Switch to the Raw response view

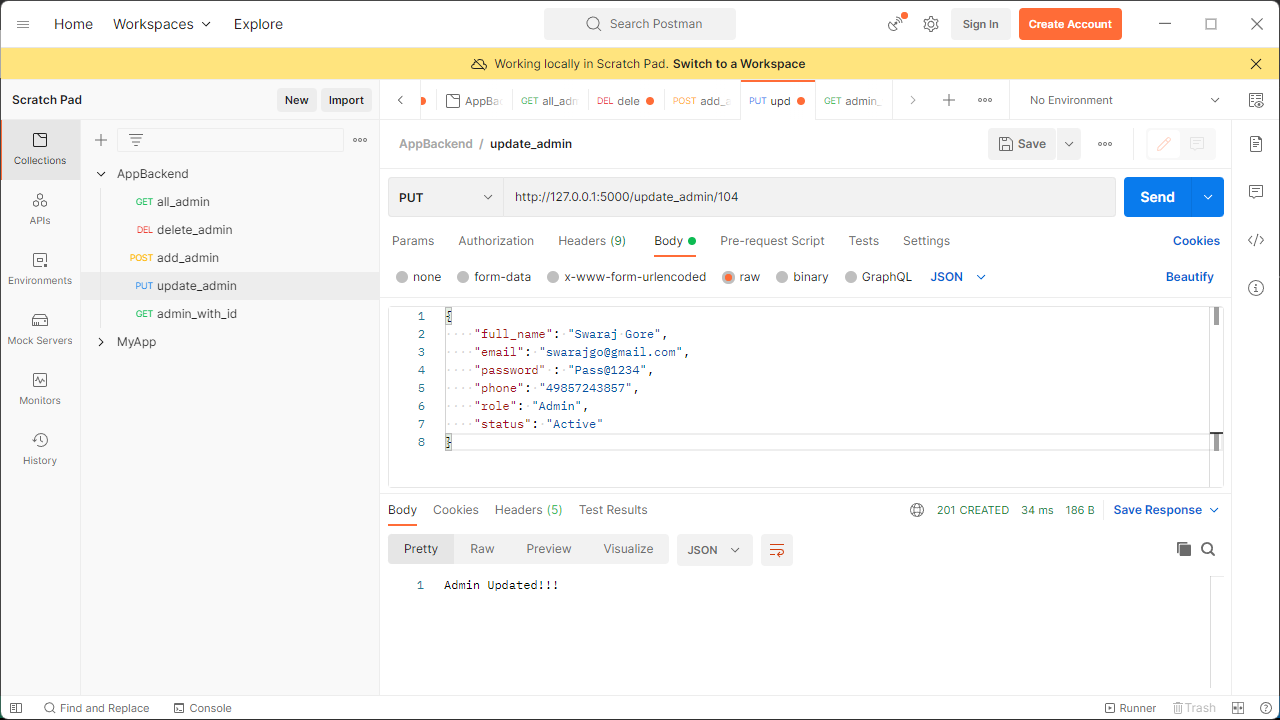[x=482, y=549]
